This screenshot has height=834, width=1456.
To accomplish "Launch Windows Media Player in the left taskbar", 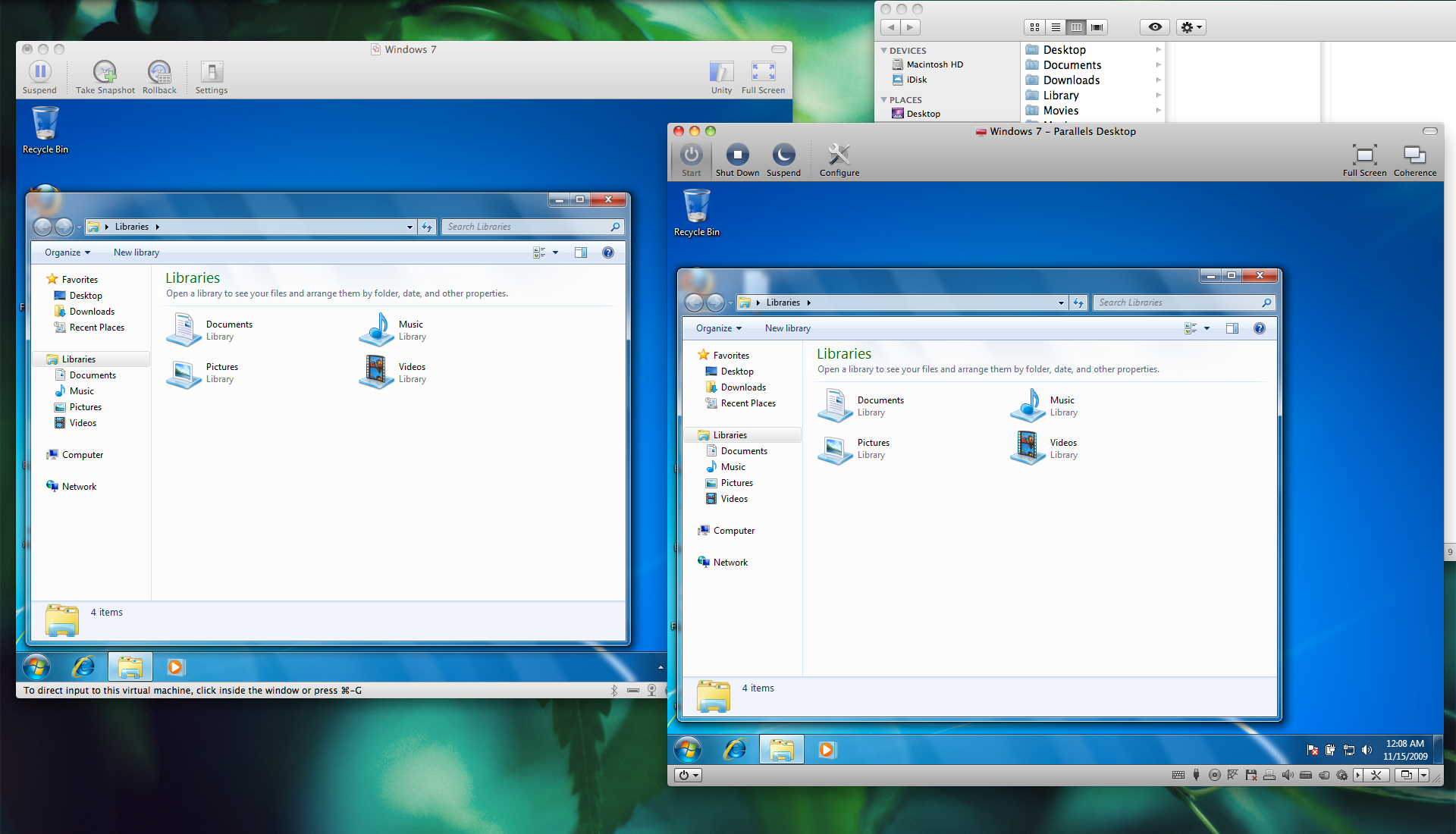I will [175, 667].
